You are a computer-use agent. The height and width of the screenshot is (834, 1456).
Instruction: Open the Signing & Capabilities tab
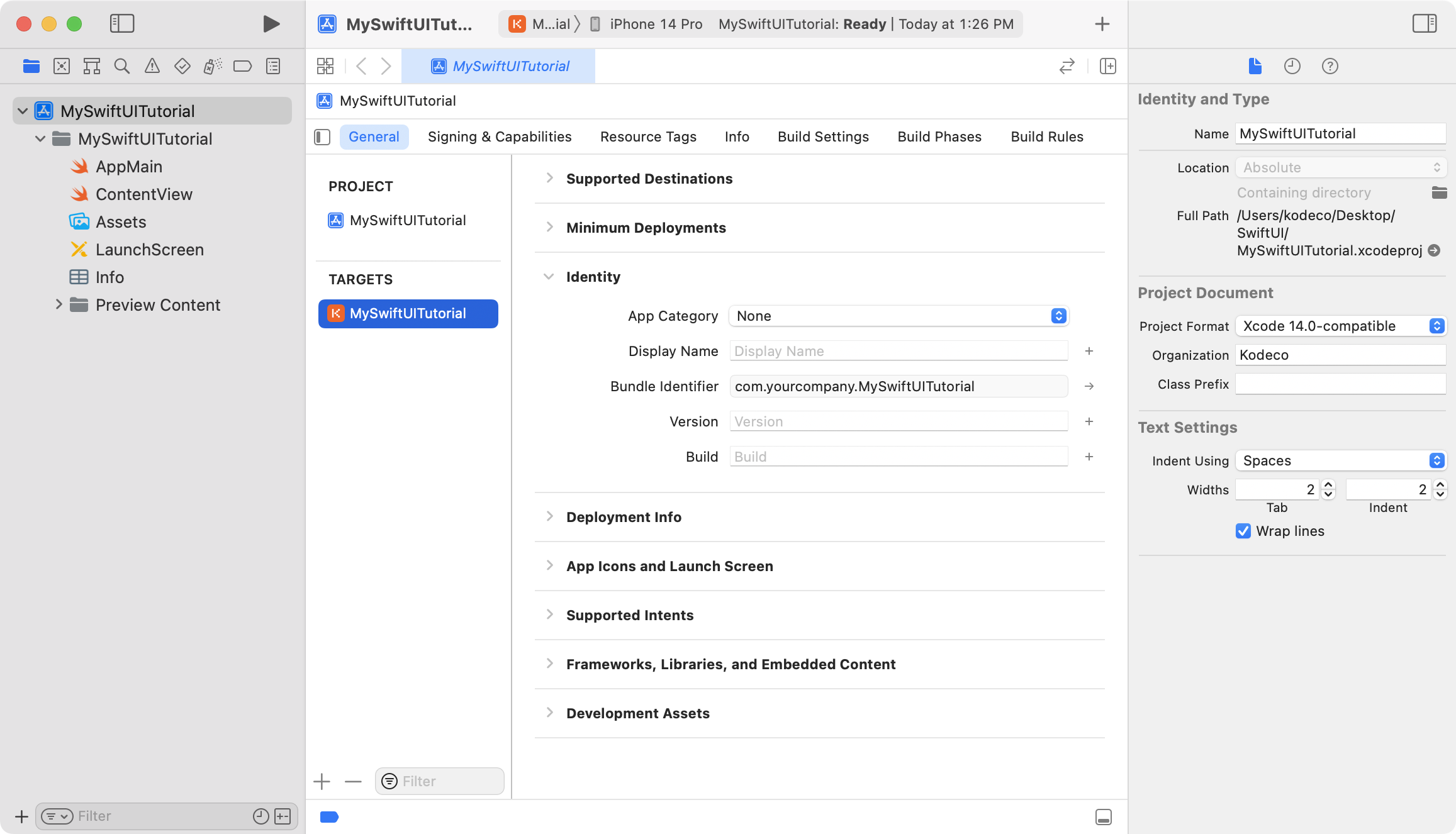[x=500, y=136]
